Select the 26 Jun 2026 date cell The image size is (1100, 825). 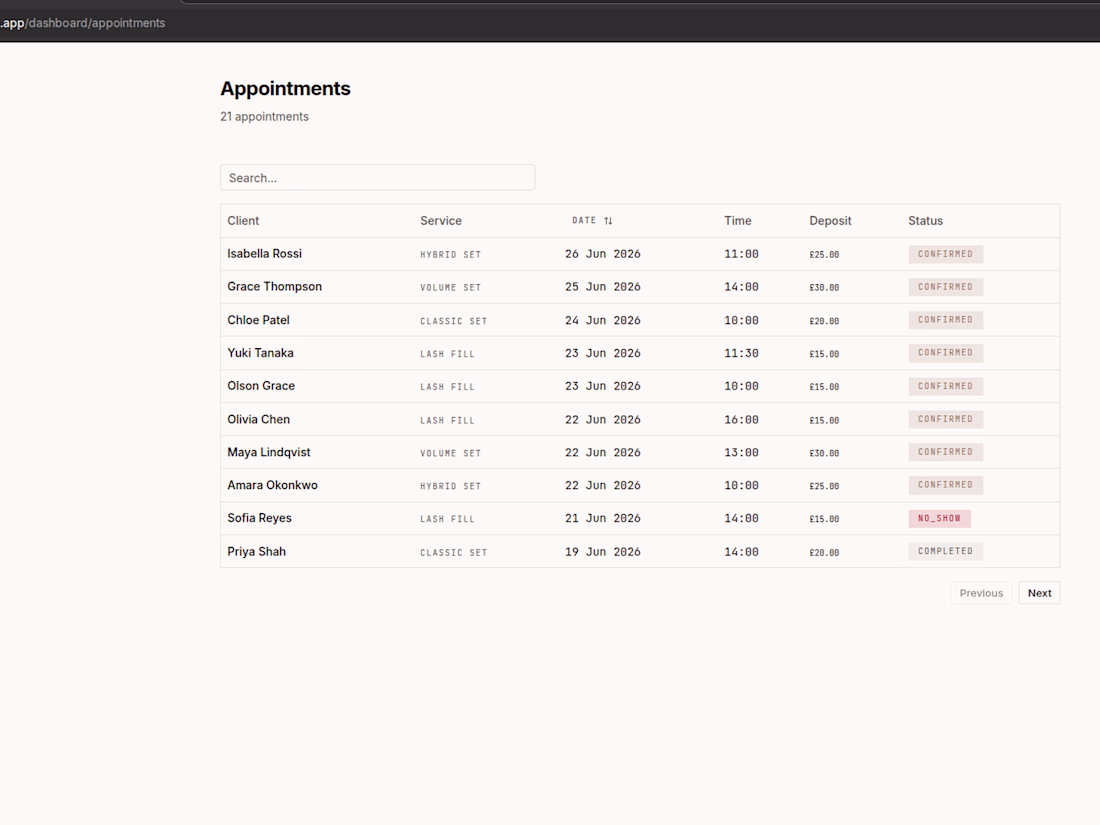click(603, 254)
